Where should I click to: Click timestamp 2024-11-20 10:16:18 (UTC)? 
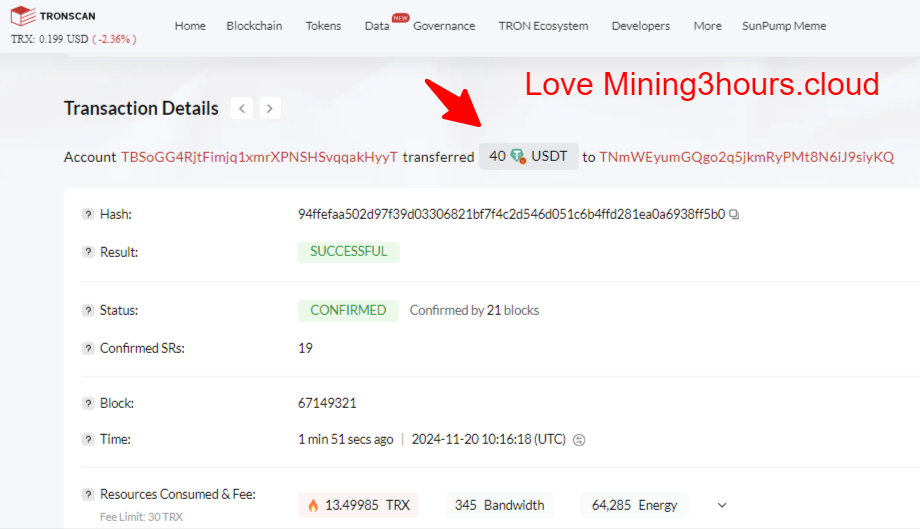click(x=489, y=439)
